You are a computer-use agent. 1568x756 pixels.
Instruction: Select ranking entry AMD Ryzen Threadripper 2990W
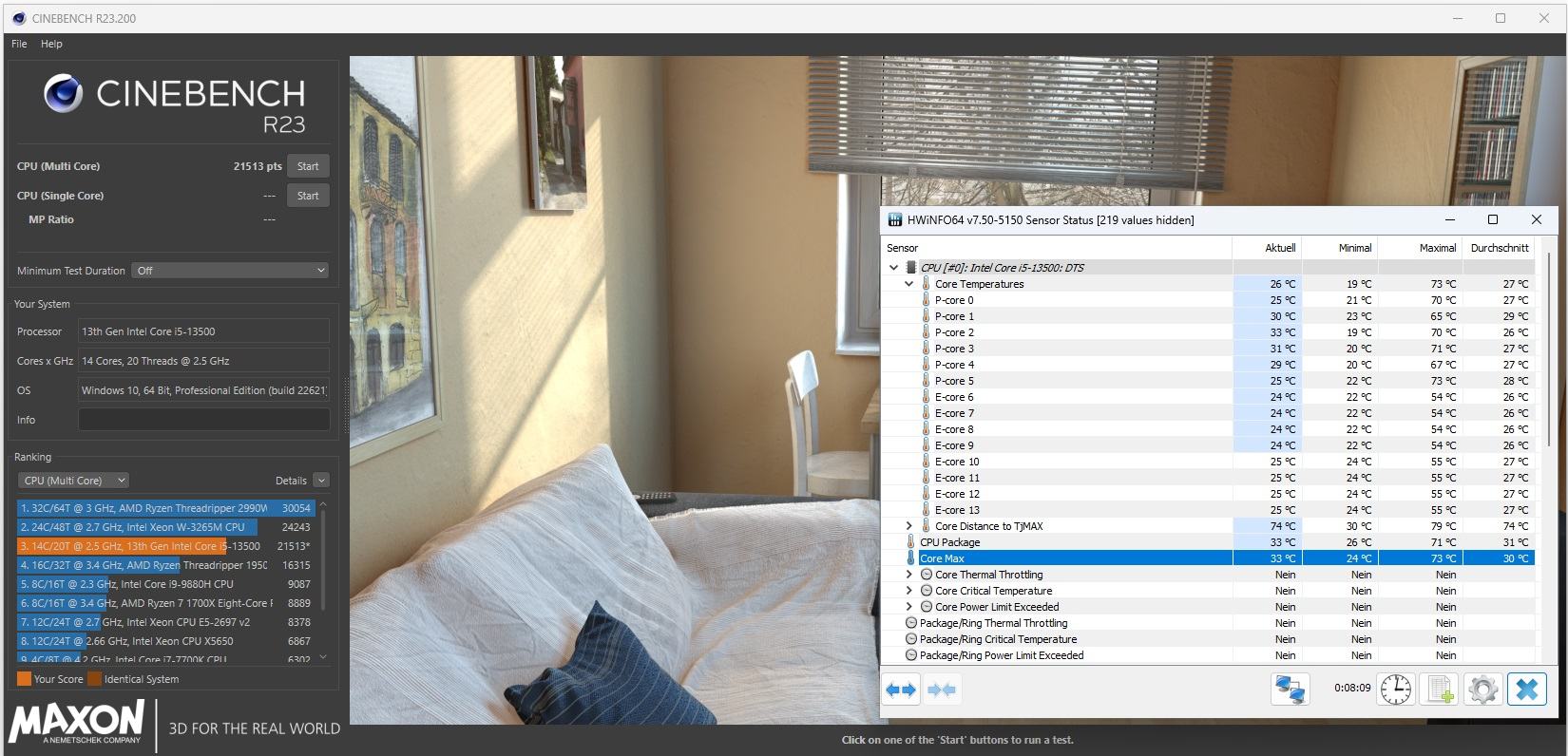164,508
